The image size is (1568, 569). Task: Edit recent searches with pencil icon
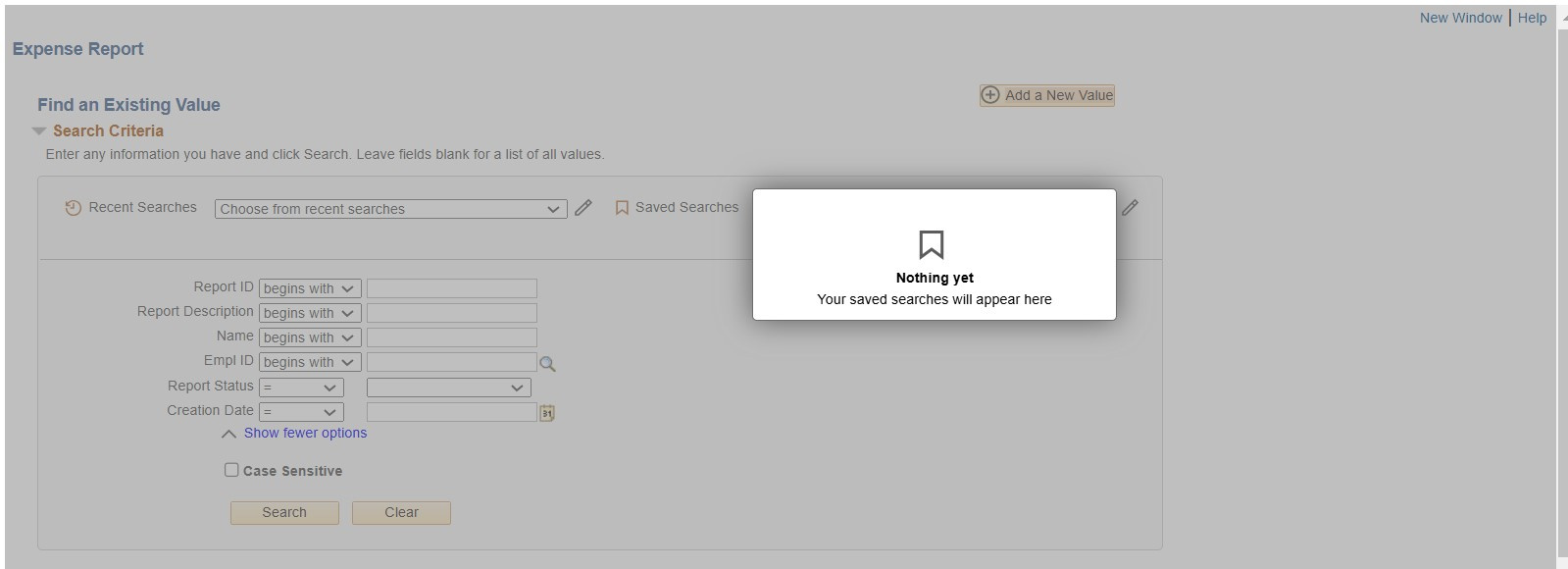[x=583, y=208]
